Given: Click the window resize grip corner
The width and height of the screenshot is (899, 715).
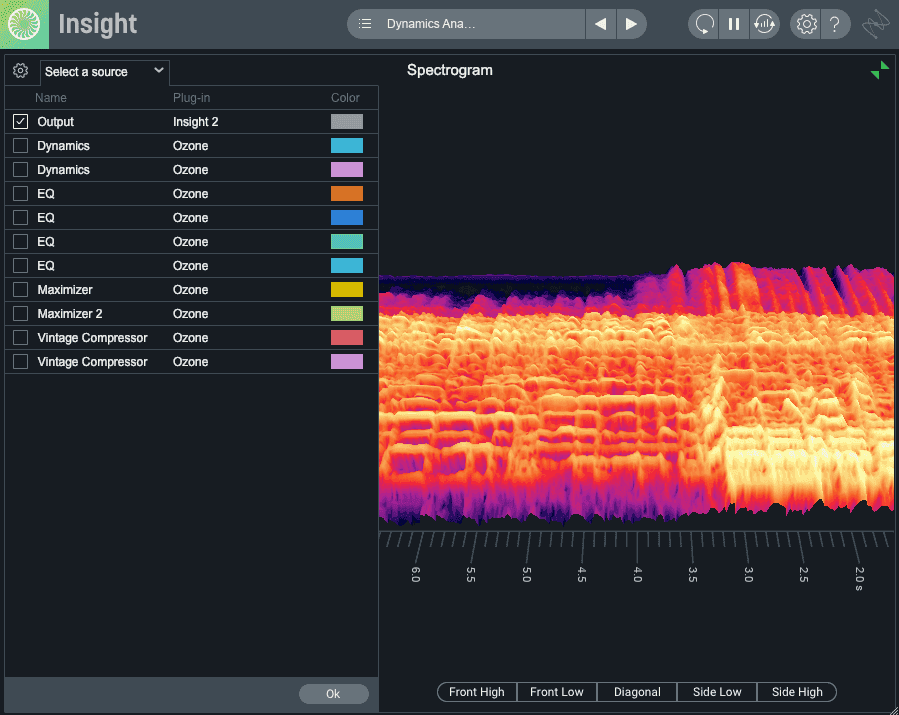Looking at the screenshot, I should click(893, 709).
